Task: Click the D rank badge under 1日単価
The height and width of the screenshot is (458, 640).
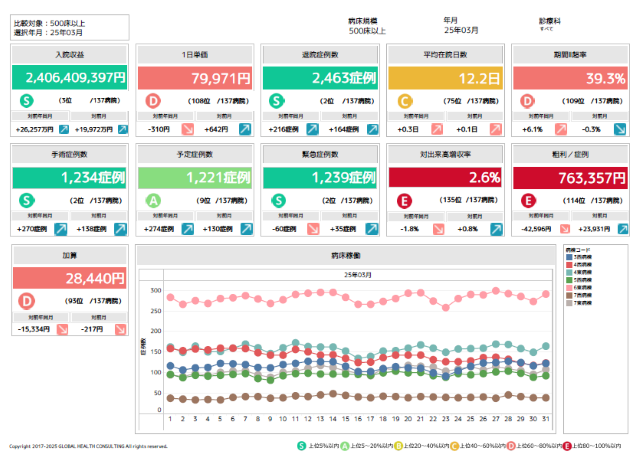Action: coord(153,101)
